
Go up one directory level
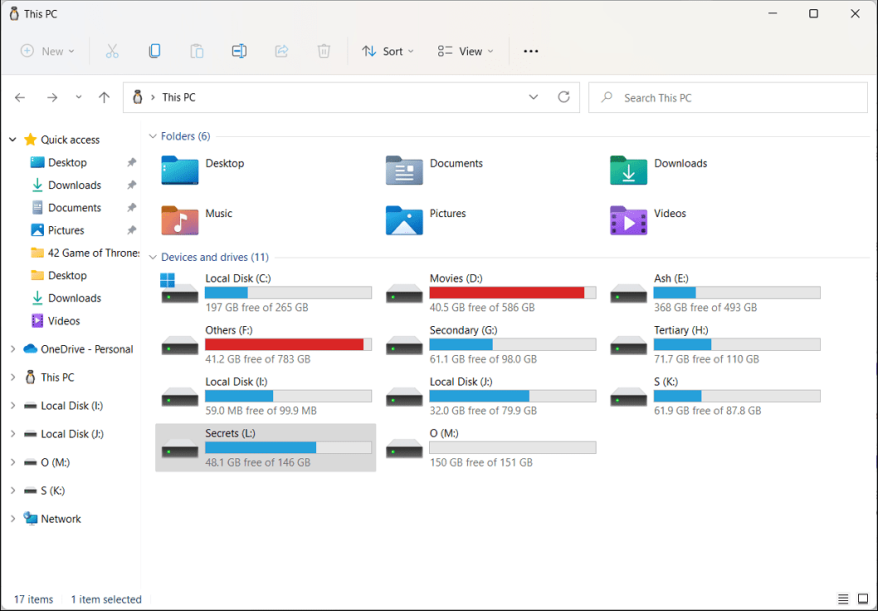coord(104,97)
